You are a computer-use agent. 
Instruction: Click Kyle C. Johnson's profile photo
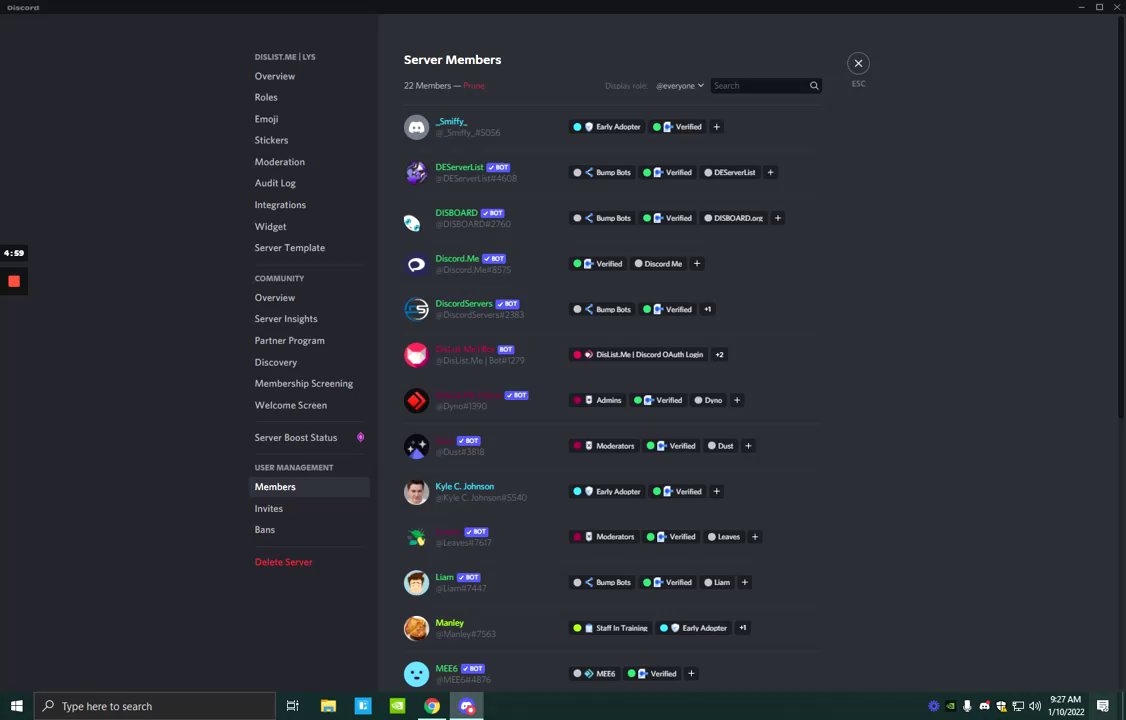(x=417, y=492)
